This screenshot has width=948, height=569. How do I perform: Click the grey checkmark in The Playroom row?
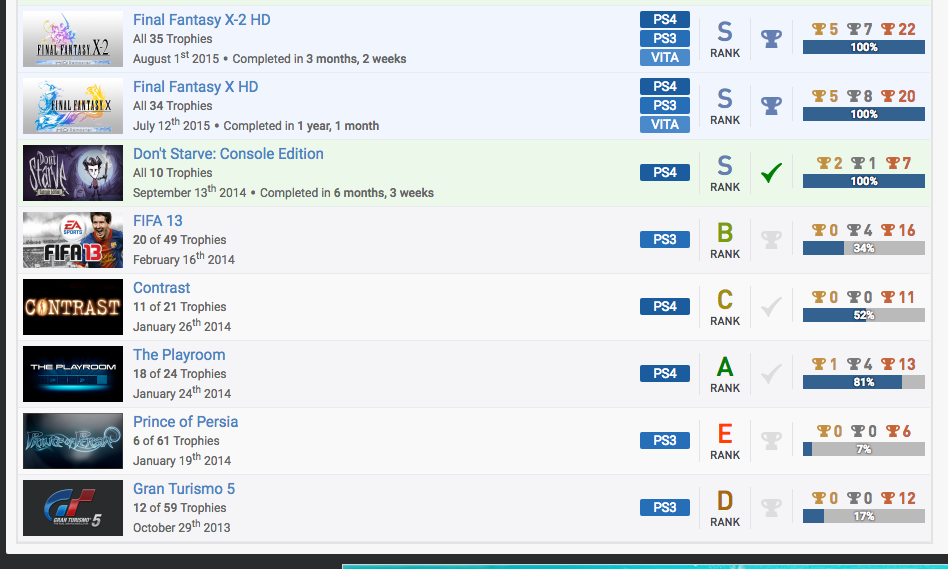[x=771, y=374]
